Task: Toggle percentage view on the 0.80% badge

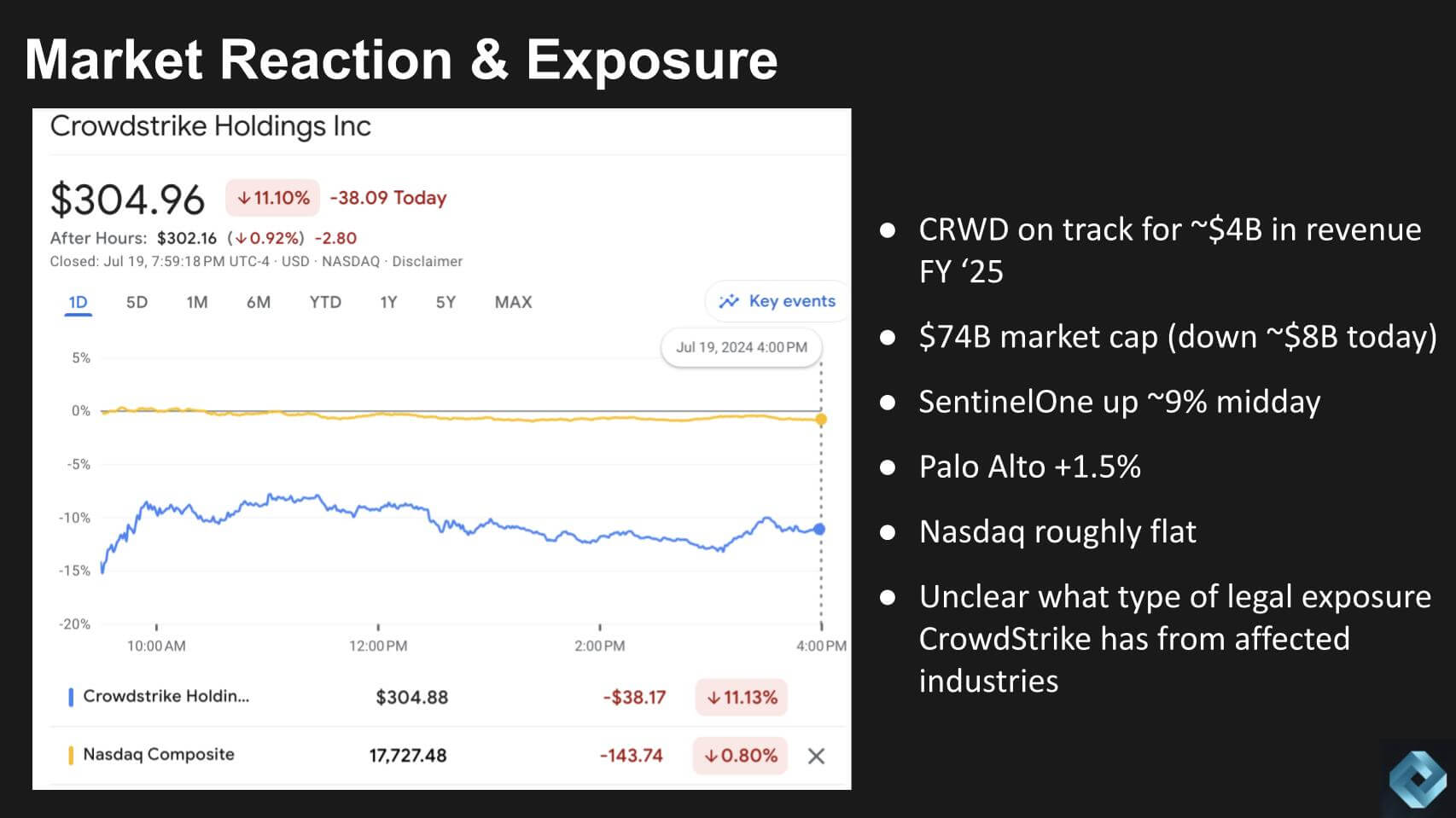Action: click(739, 755)
